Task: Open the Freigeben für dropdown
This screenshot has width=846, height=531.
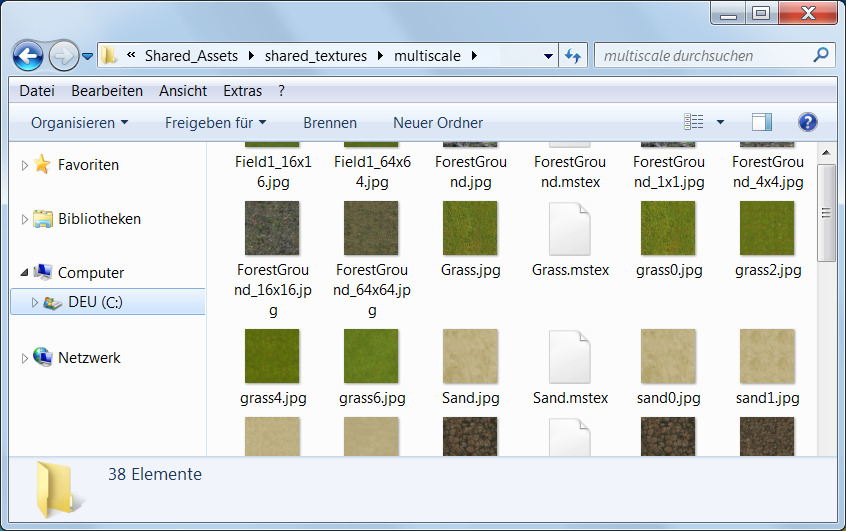Action: click(216, 122)
